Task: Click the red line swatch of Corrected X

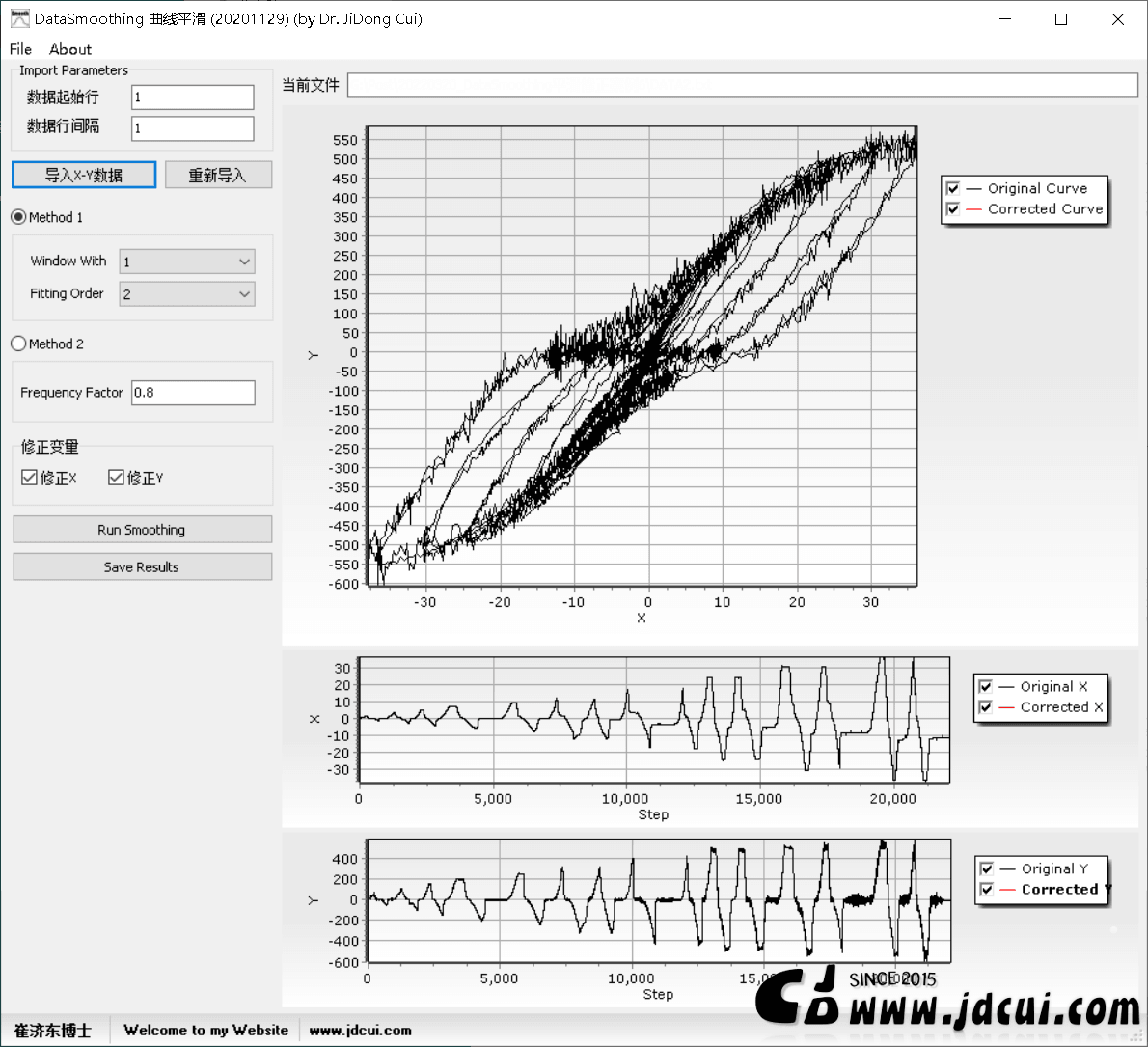Action: [1007, 707]
